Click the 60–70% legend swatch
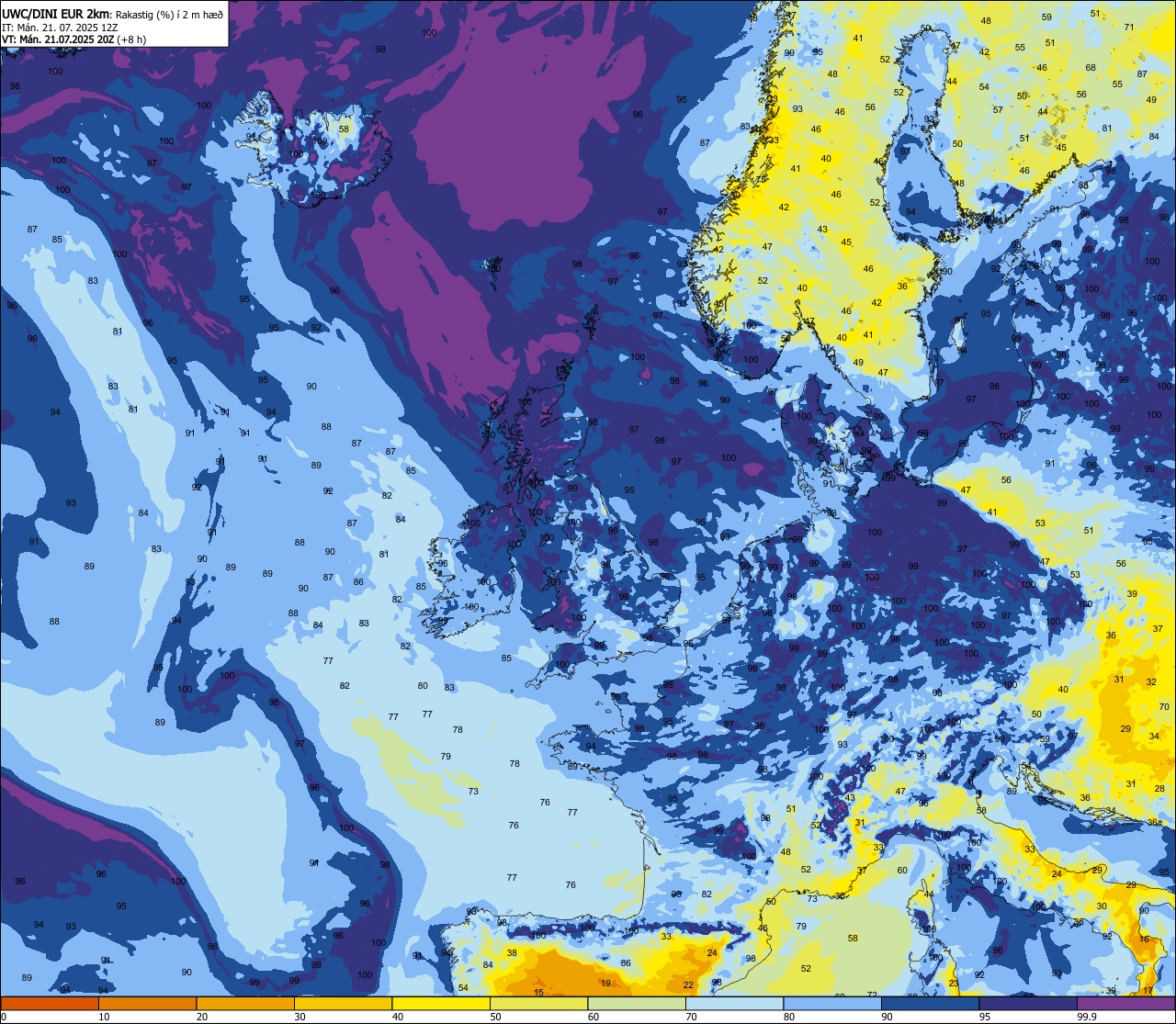The height and width of the screenshot is (1024, 1176). (x=637, y=1004)
